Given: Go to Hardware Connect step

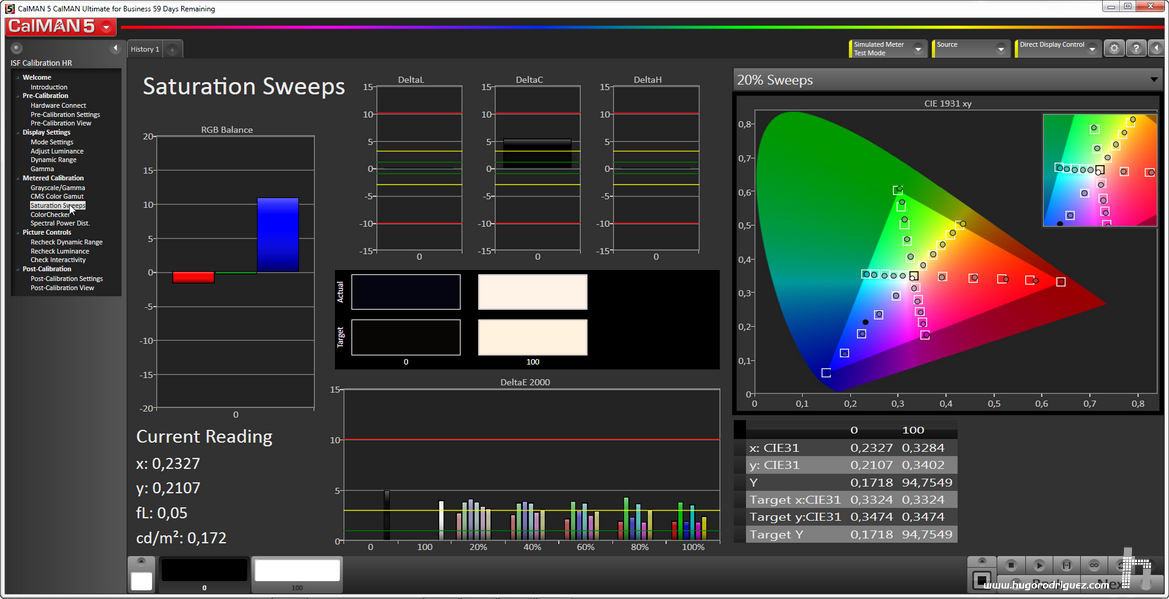Looking at the screenshot, I should click(x=58, y=105).
